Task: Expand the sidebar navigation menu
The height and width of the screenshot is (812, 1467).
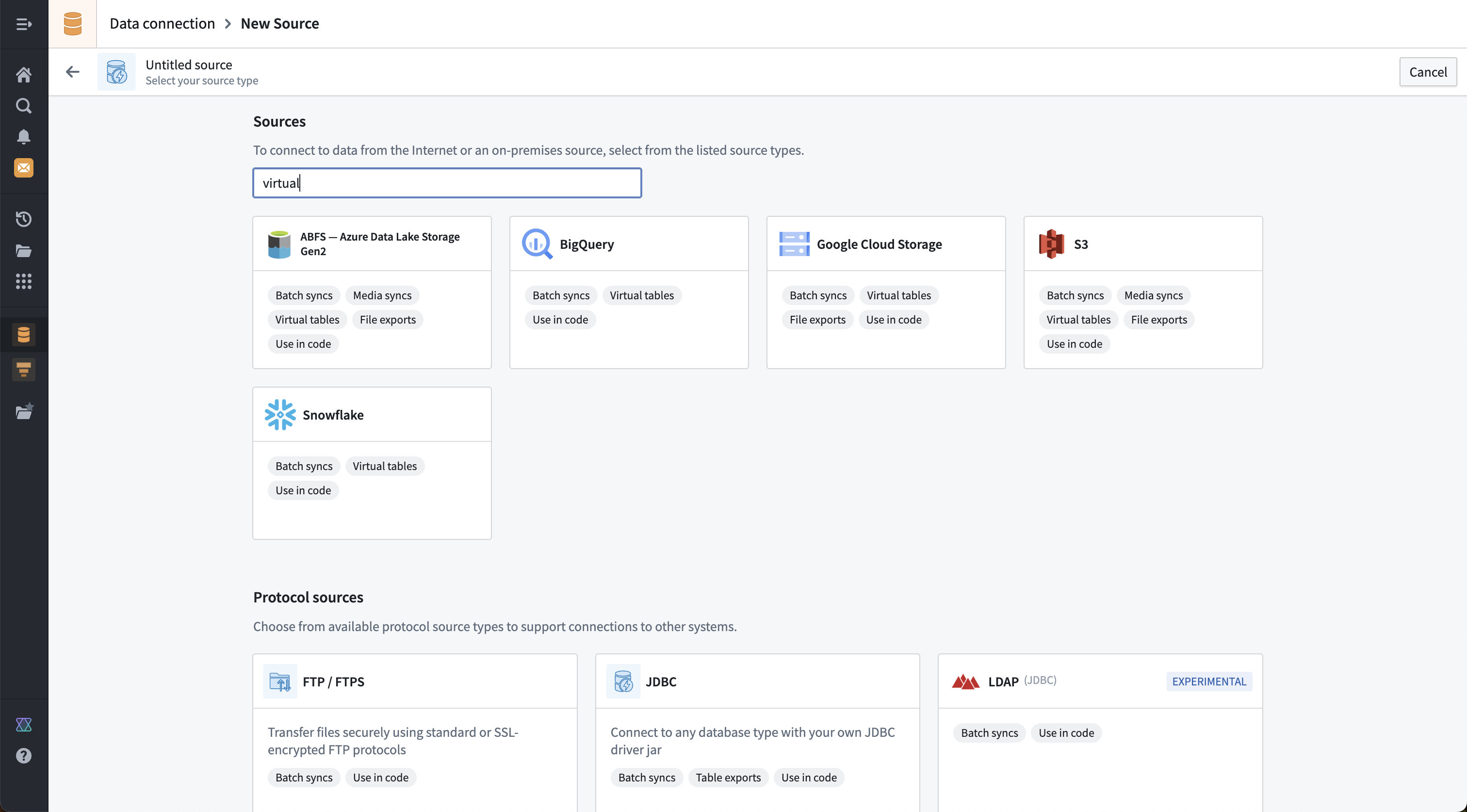Action: tap(23, 24)
